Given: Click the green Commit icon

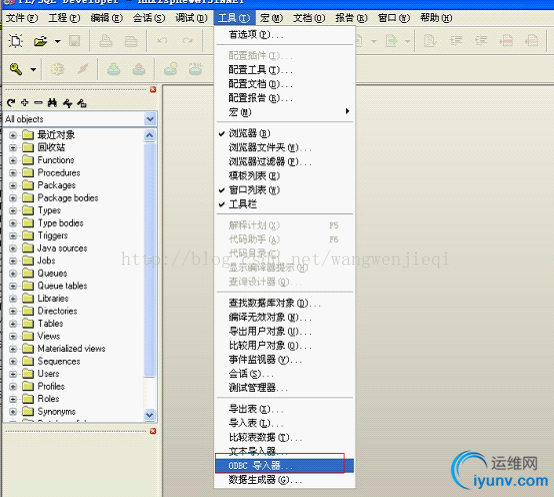Looking at the screenshot, I should point(114,69).
